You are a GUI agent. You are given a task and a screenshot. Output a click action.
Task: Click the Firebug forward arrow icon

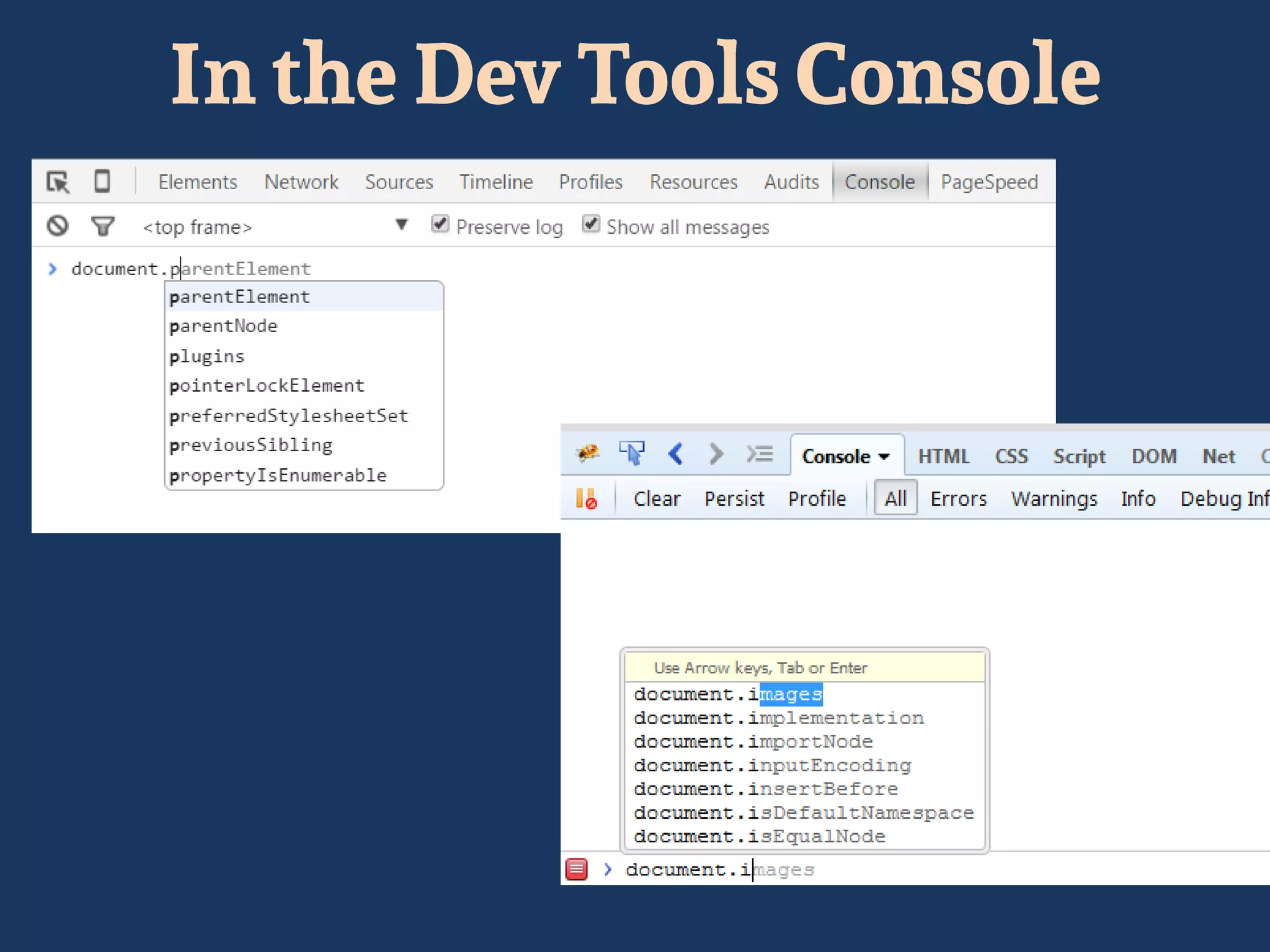click(x=716, y=454)
